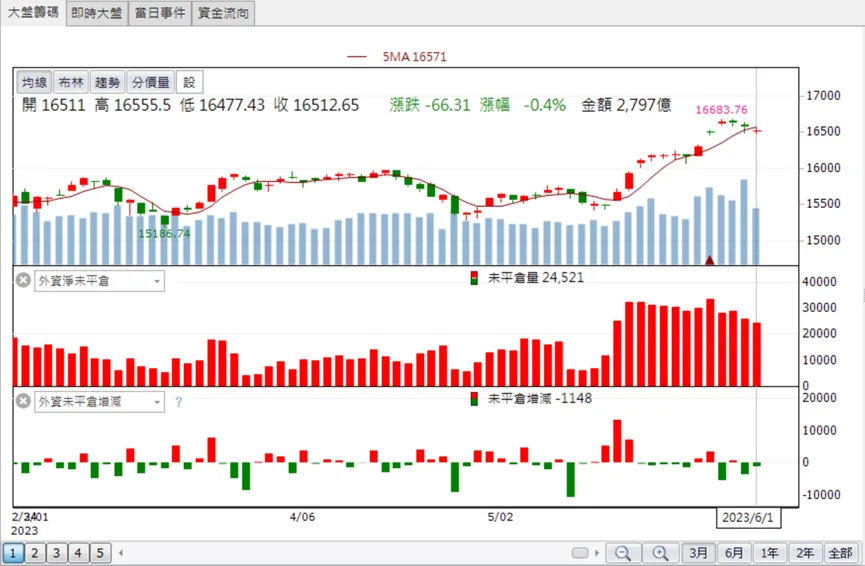Click the 收 16512.65 closing value
This screenshot has height=566, width=865.
[x=317, y=105]
